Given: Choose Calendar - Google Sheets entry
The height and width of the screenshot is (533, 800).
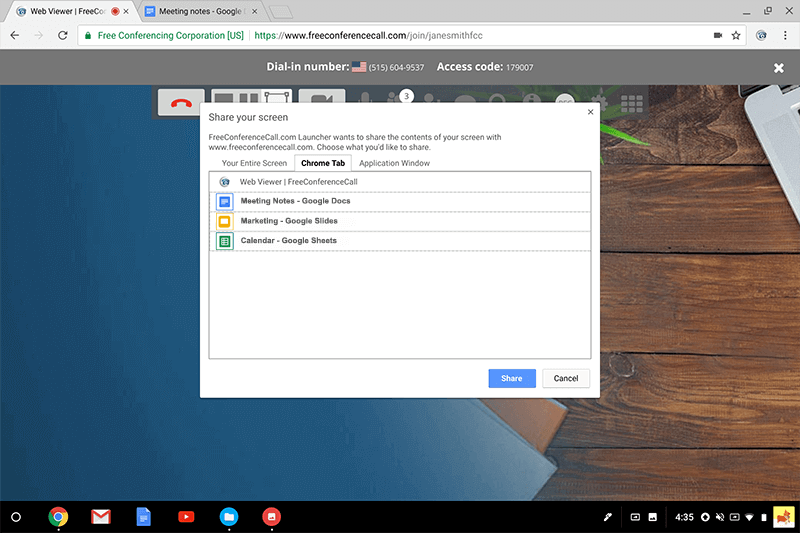Looking at the screenshot, I should click(400, 241).
